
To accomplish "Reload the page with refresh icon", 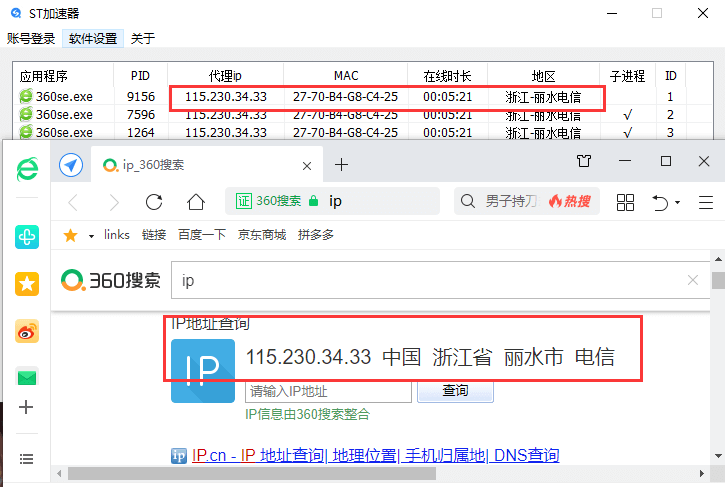I will (154, 202).
